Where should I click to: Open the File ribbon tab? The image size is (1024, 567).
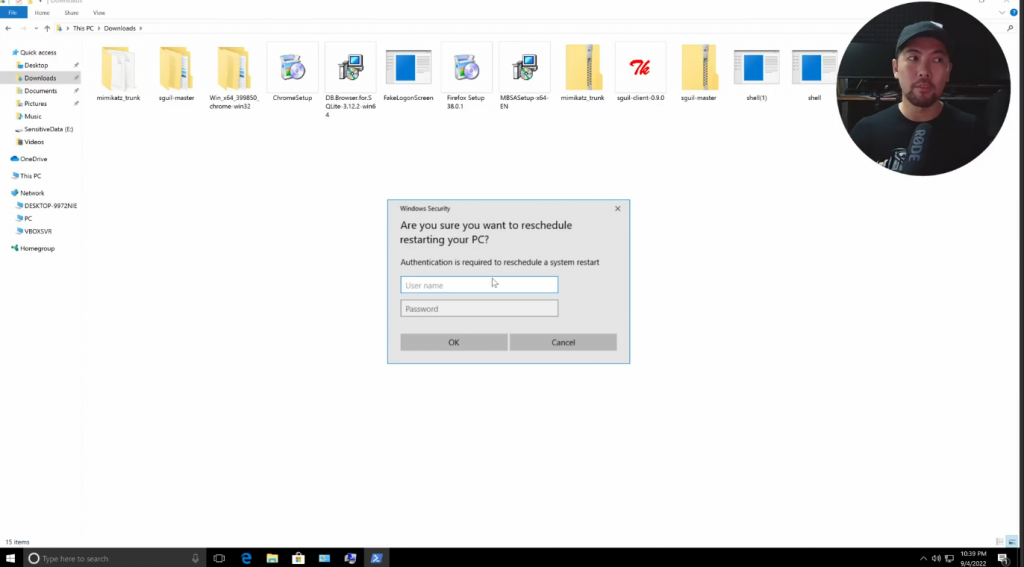click(x=12, y=12)
